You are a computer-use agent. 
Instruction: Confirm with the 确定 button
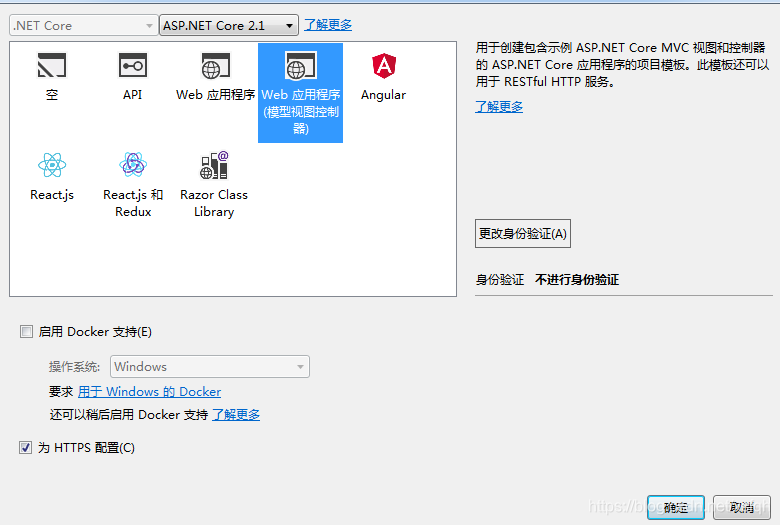pyautogui.click(x=676, y=507)
